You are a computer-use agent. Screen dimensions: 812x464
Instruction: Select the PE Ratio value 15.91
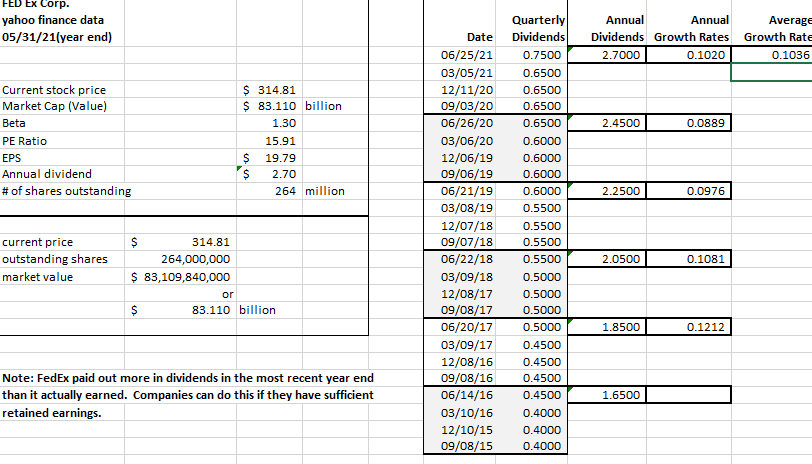[270, 140]
